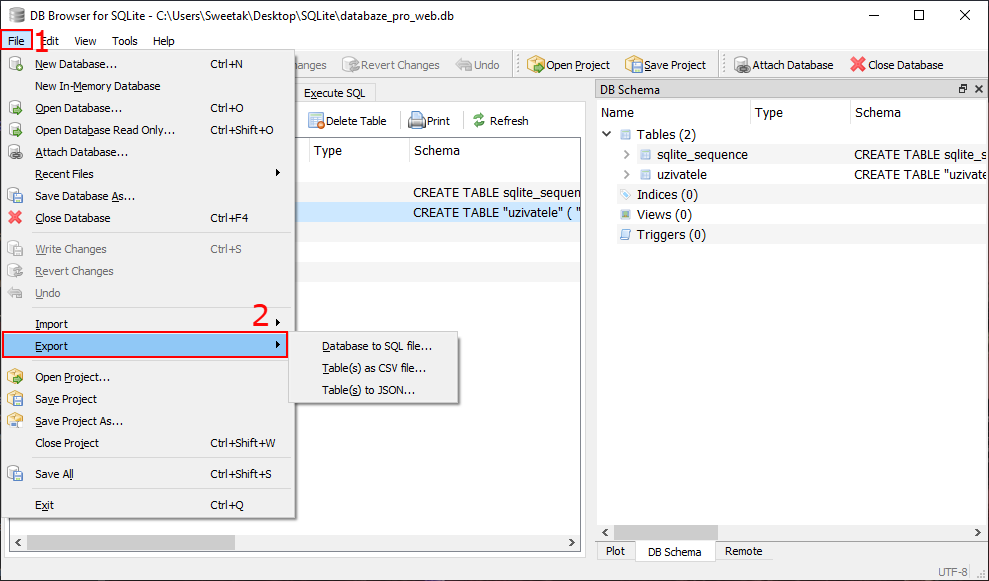
Task: Click the Undo arrow in the toolbar
Action: coord(464,64)
